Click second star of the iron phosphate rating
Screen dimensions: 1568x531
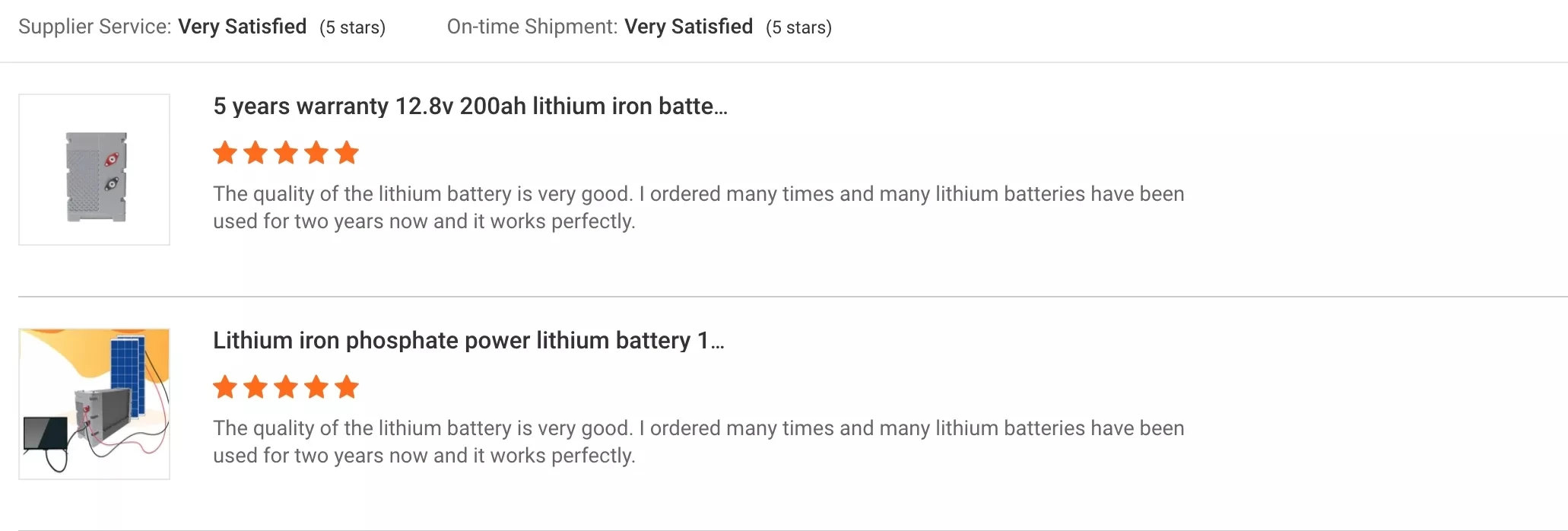point(256,387)
